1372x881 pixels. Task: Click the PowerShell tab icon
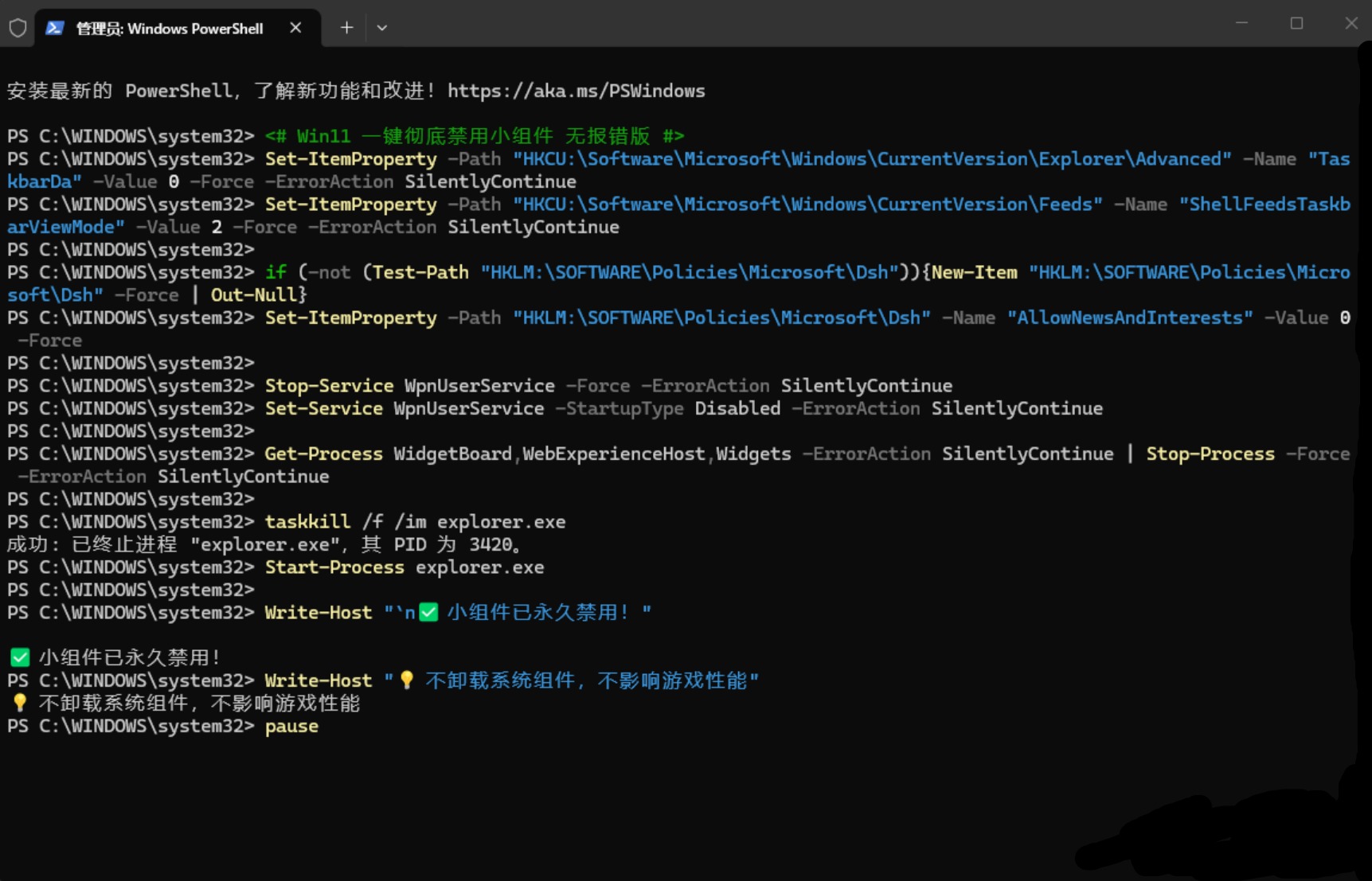click(54, 28)
